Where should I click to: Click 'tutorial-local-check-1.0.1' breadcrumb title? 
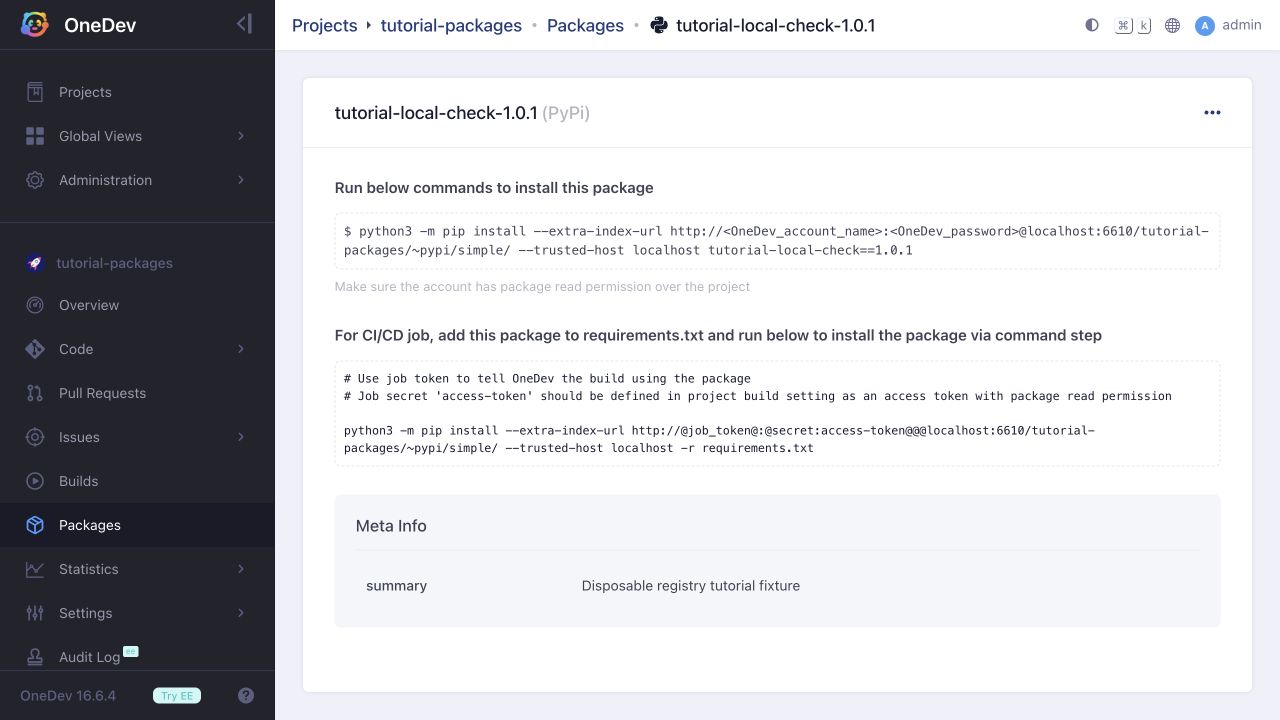click(x=776, y=25)
